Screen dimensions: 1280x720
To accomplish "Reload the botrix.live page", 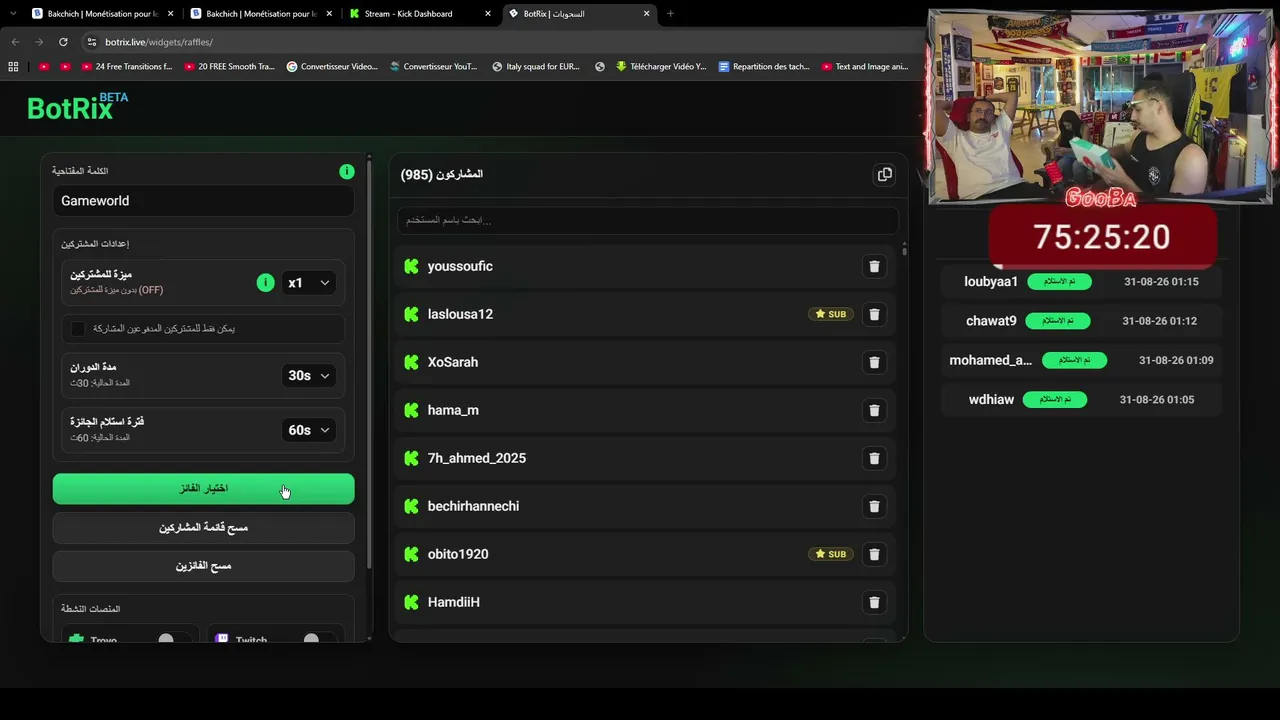I will point(63,42).
